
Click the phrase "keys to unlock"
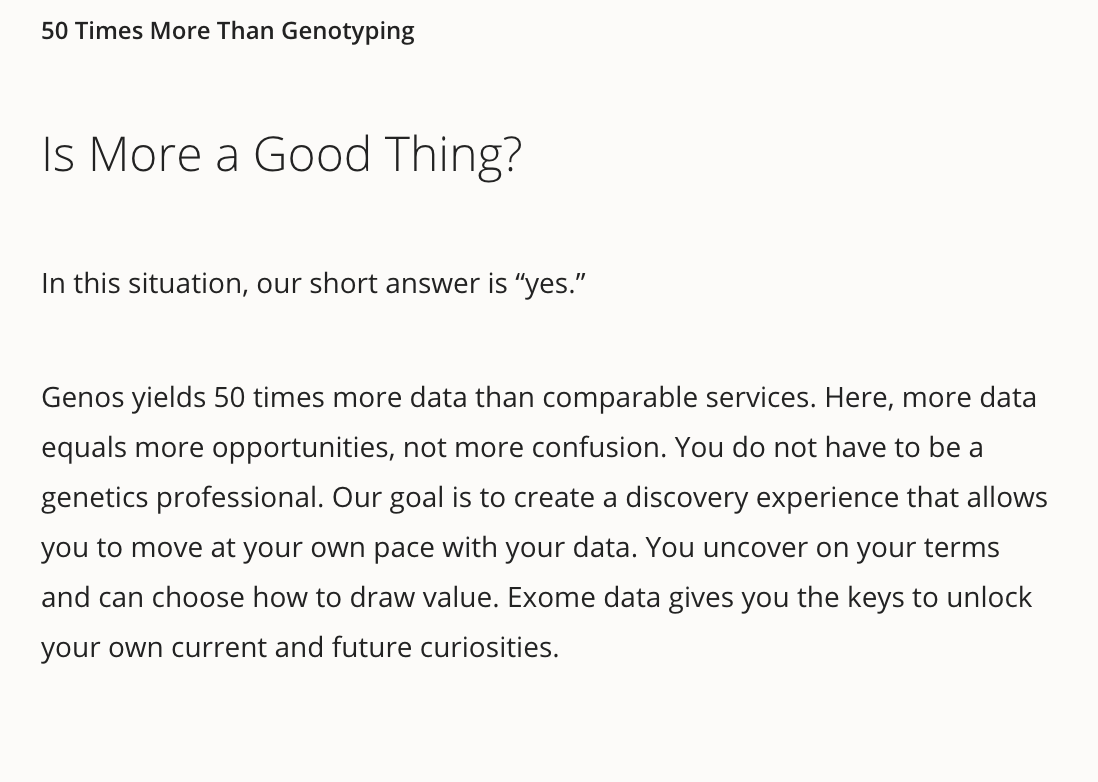[940, 599]
